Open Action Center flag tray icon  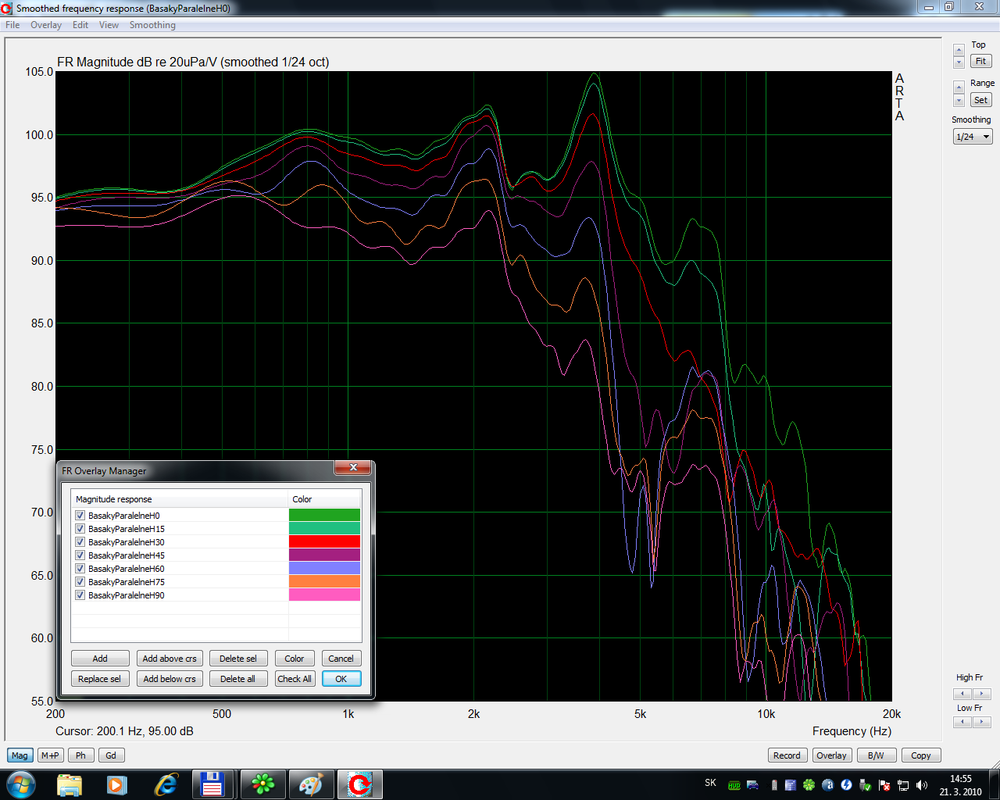[x=884, y=785]
